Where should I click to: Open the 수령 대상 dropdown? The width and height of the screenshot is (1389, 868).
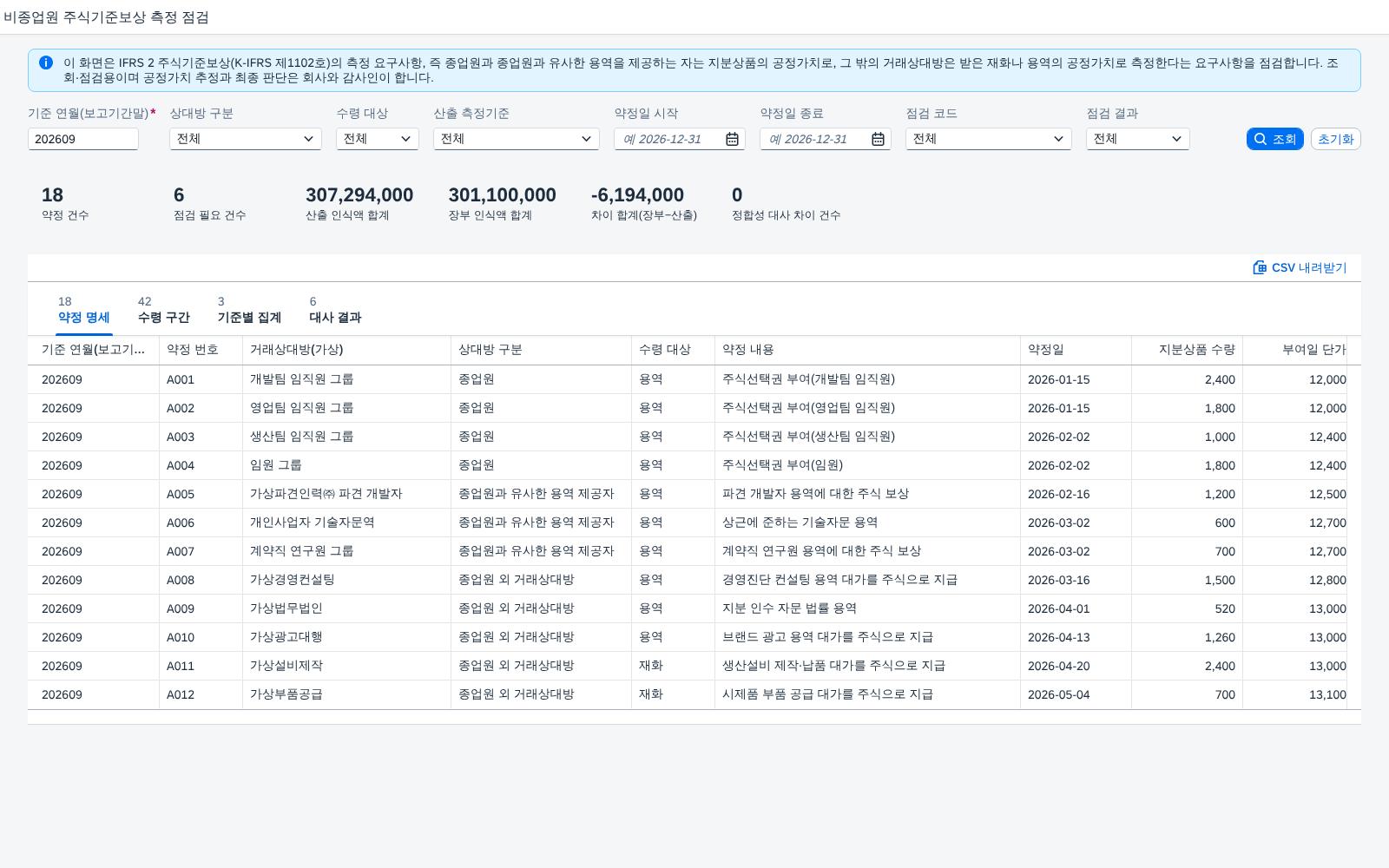(x=378, y=139)
